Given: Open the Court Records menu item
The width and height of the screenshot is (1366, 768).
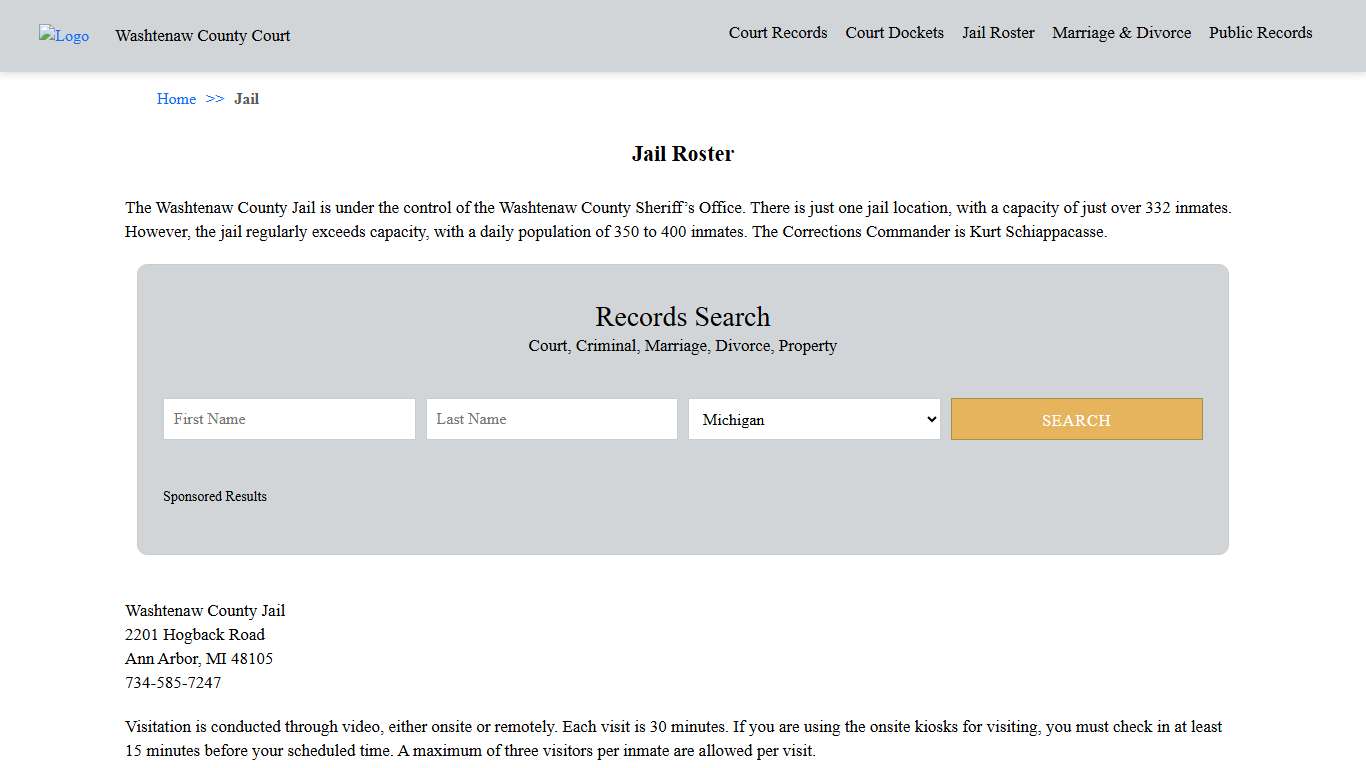Looking at the screenshot, I should point(777,33).
